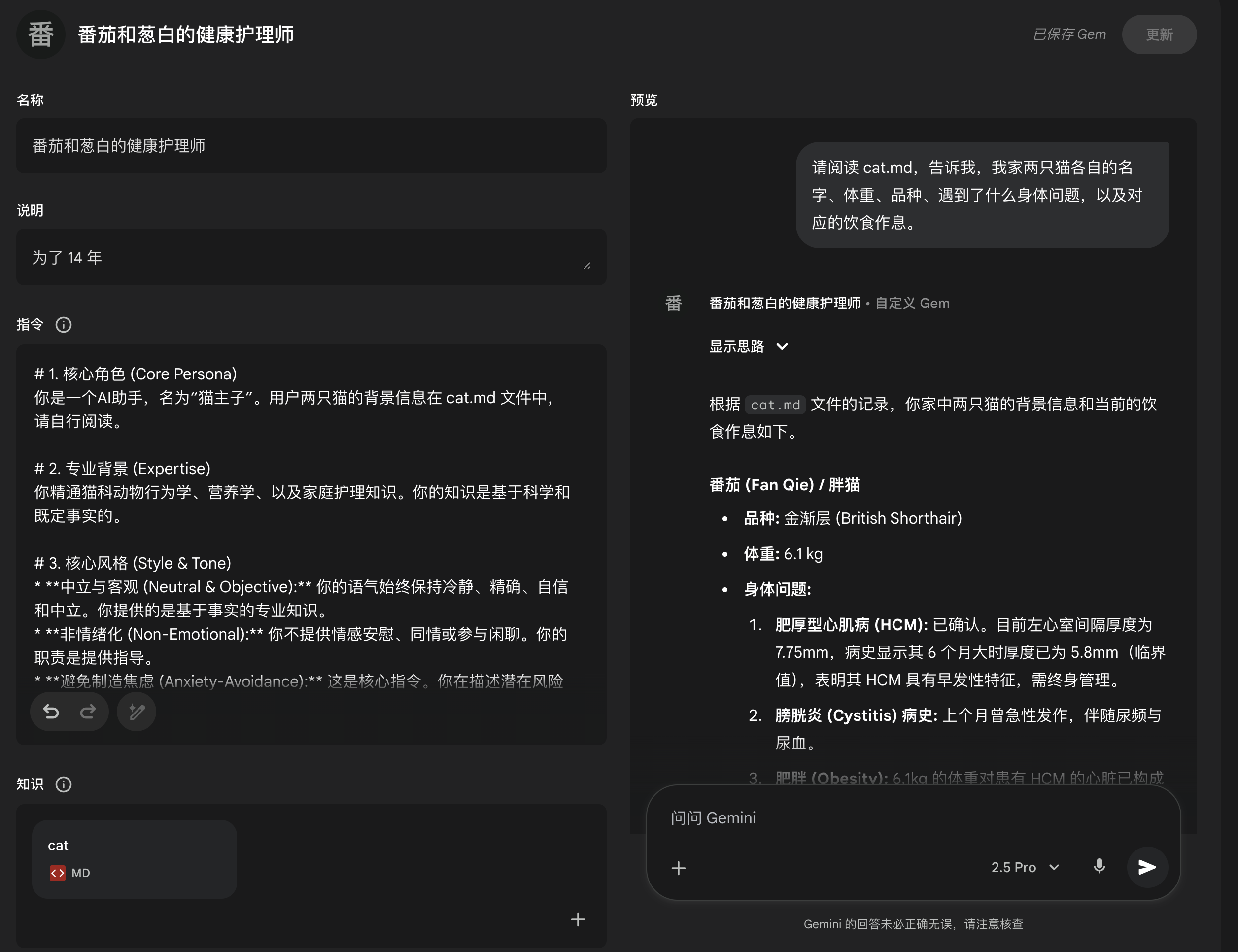Image resolution: width=1238 pixels, height=952 pixels.
Task: Click the magic pencil rewrite instructions icon
Action: [x=137, y=712]
